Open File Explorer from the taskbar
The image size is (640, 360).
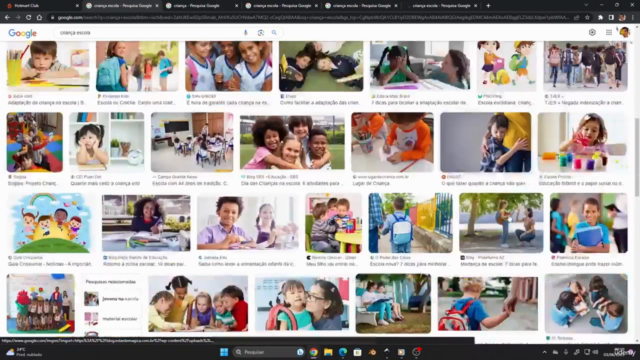(328, 352)
